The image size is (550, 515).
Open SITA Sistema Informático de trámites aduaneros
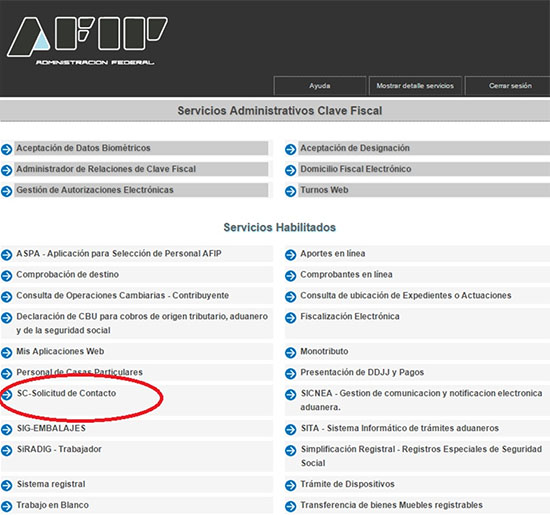point(400,428)
